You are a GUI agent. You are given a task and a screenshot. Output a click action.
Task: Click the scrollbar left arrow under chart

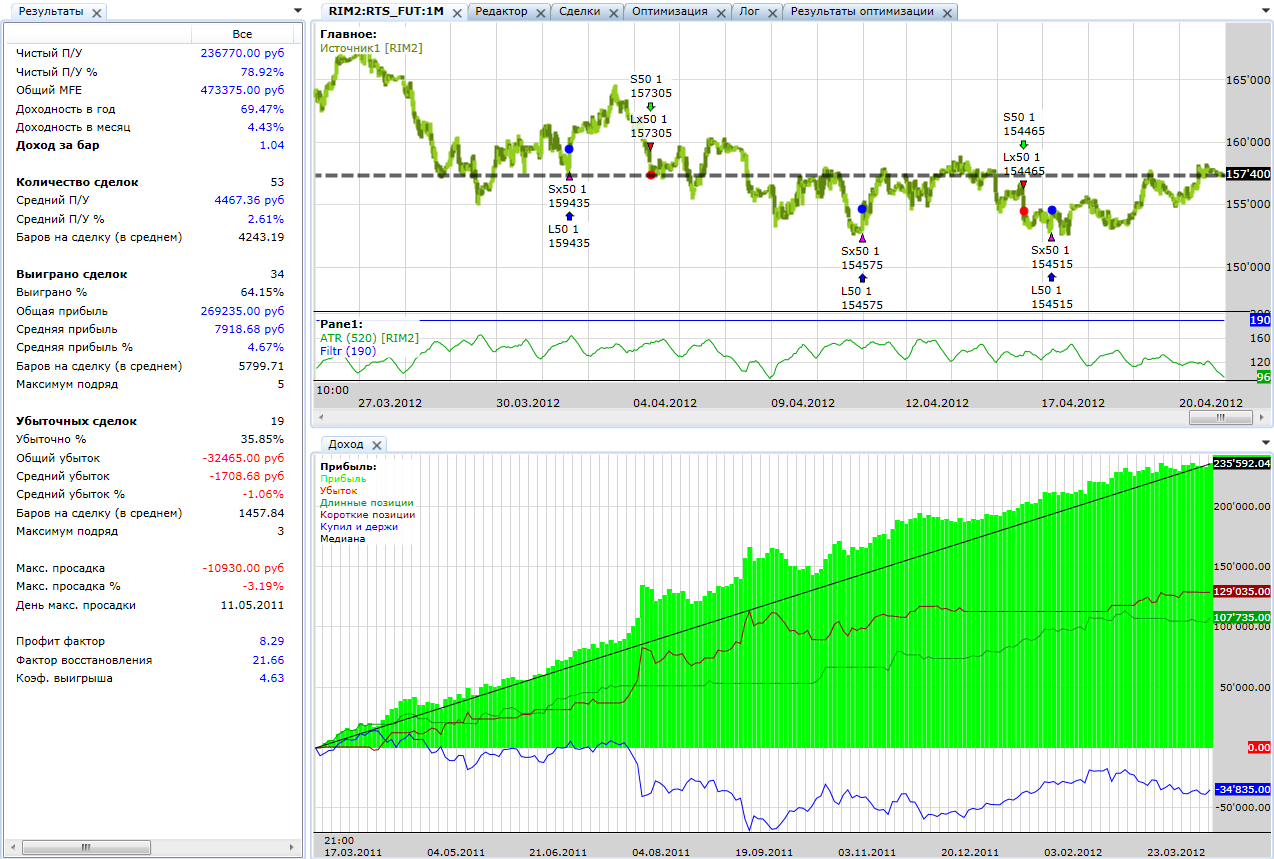tap(321, 418)
